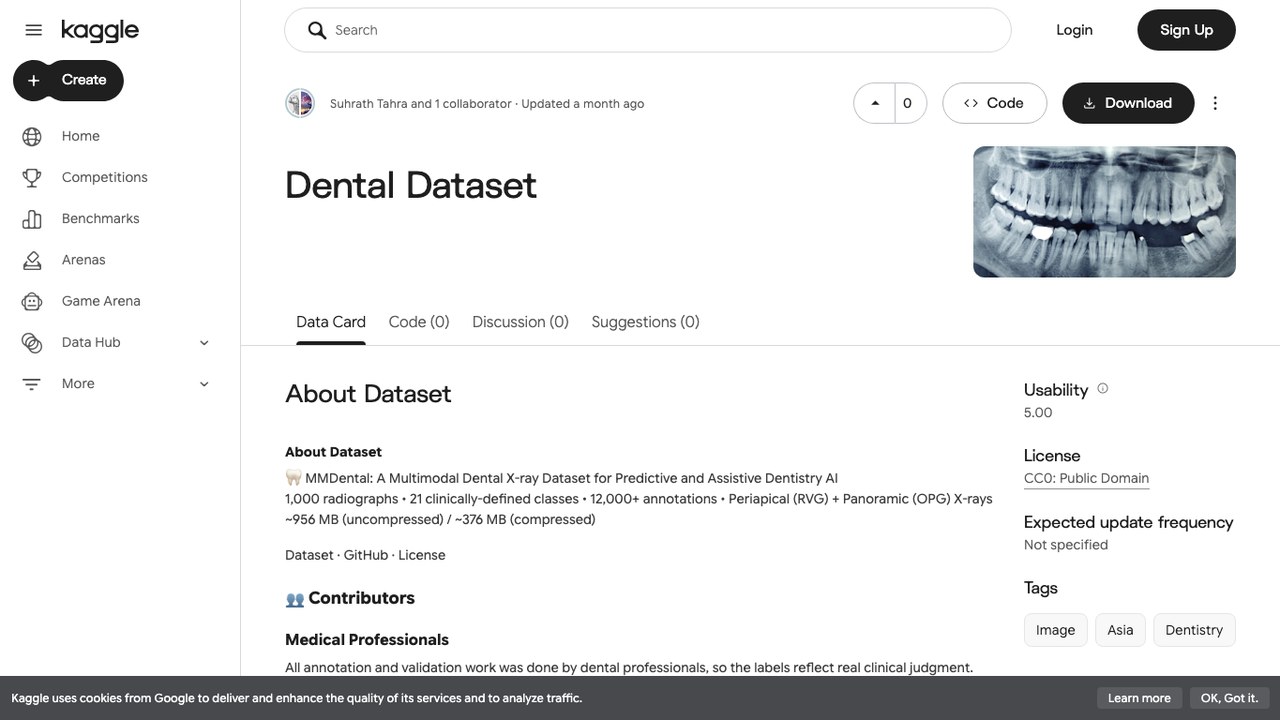The image size is (1280, 720).
Task: Click the Login button
Action: point(1074,30)
